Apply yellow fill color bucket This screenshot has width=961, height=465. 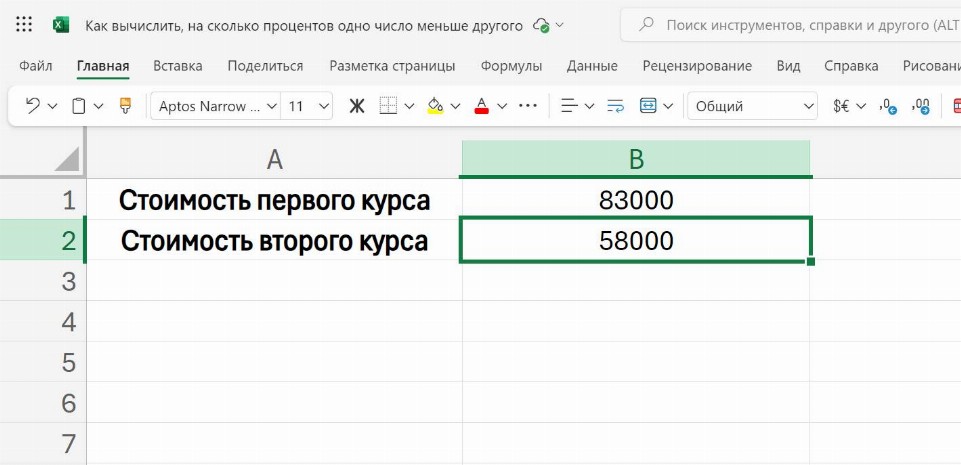pyautogui.click(x=435, y=105)
